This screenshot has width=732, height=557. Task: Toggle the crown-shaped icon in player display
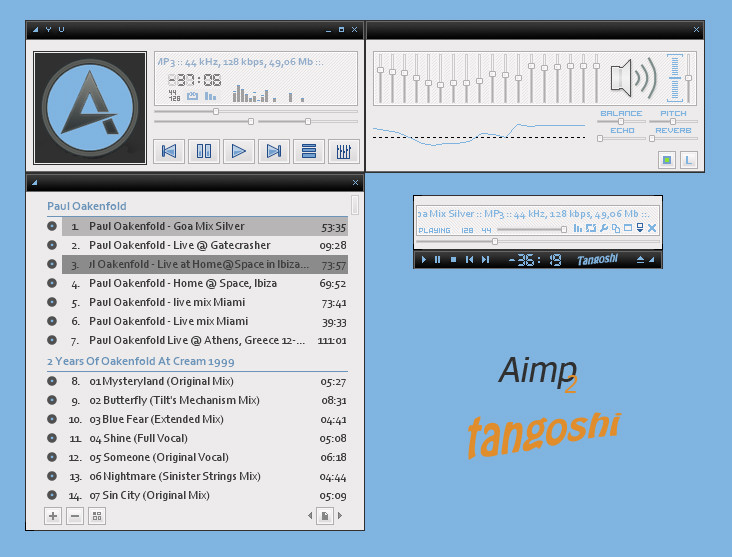click(x=192, y=96)
